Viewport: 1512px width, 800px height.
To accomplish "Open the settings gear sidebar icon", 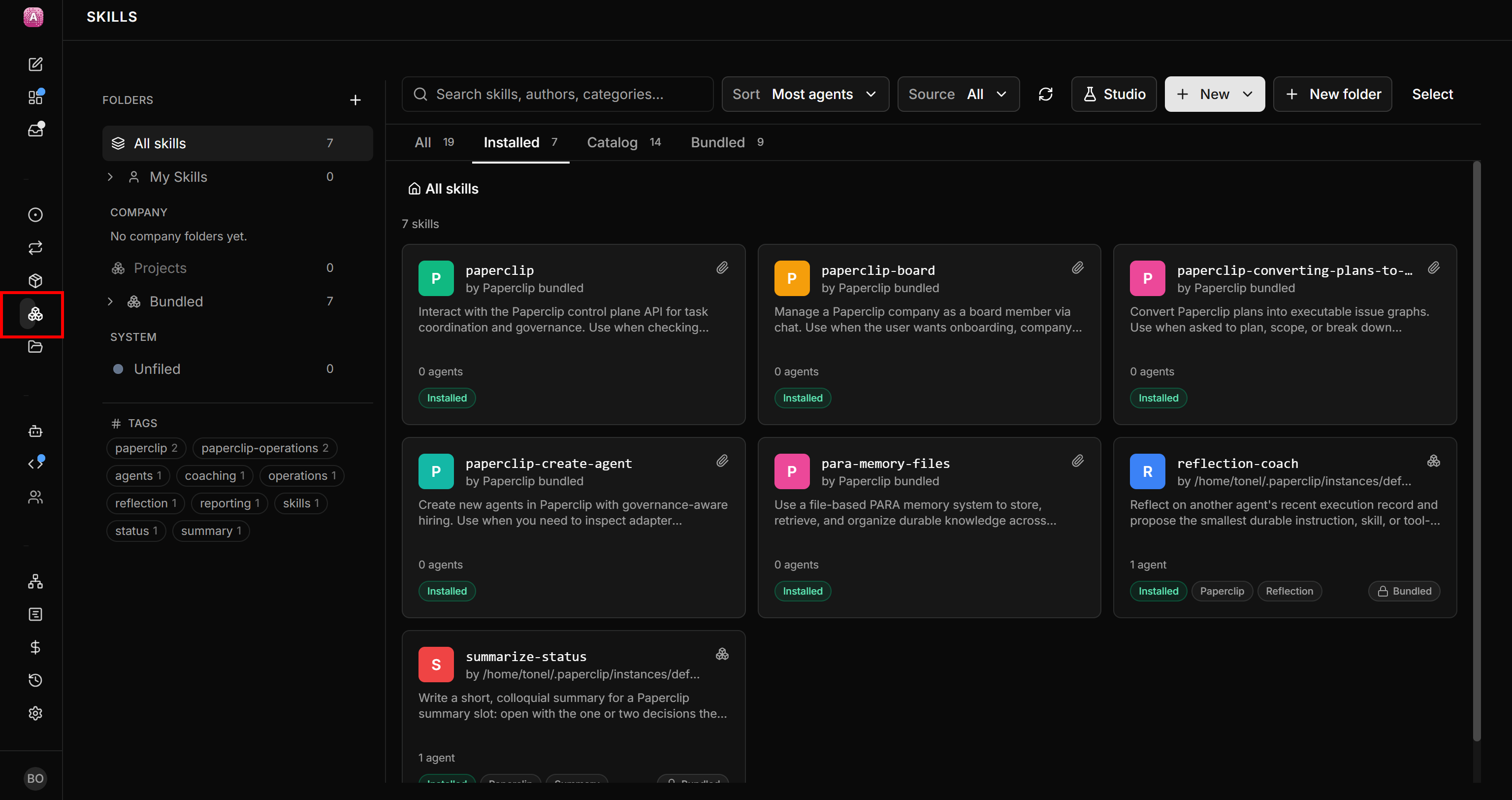I will click(35, 713).
